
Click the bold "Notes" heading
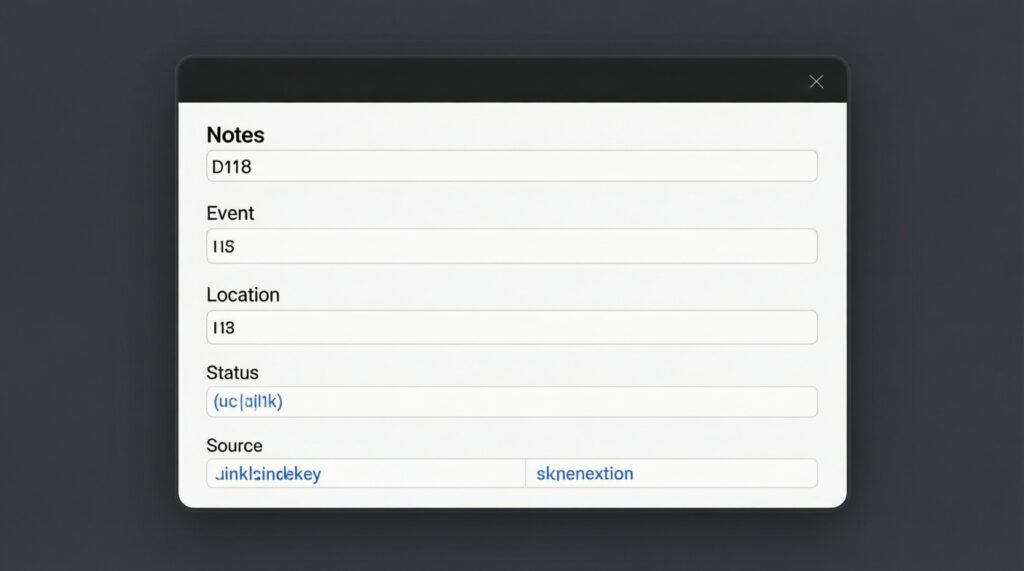pyautogui.click(x=235, y=135)
